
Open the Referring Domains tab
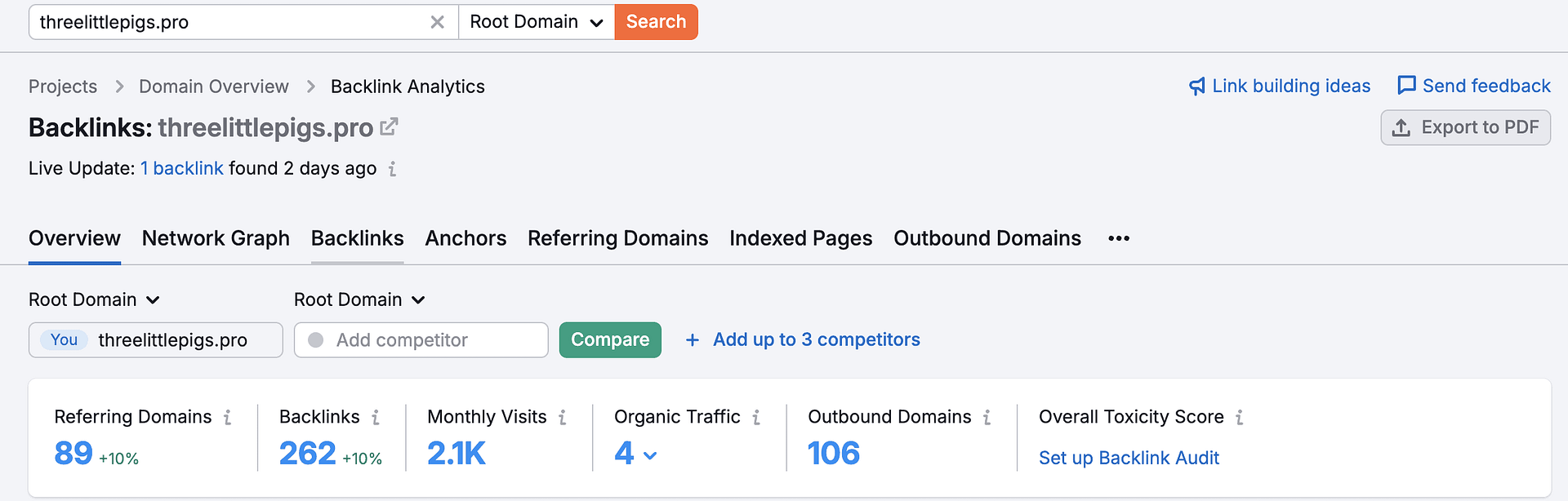[617, 238]
